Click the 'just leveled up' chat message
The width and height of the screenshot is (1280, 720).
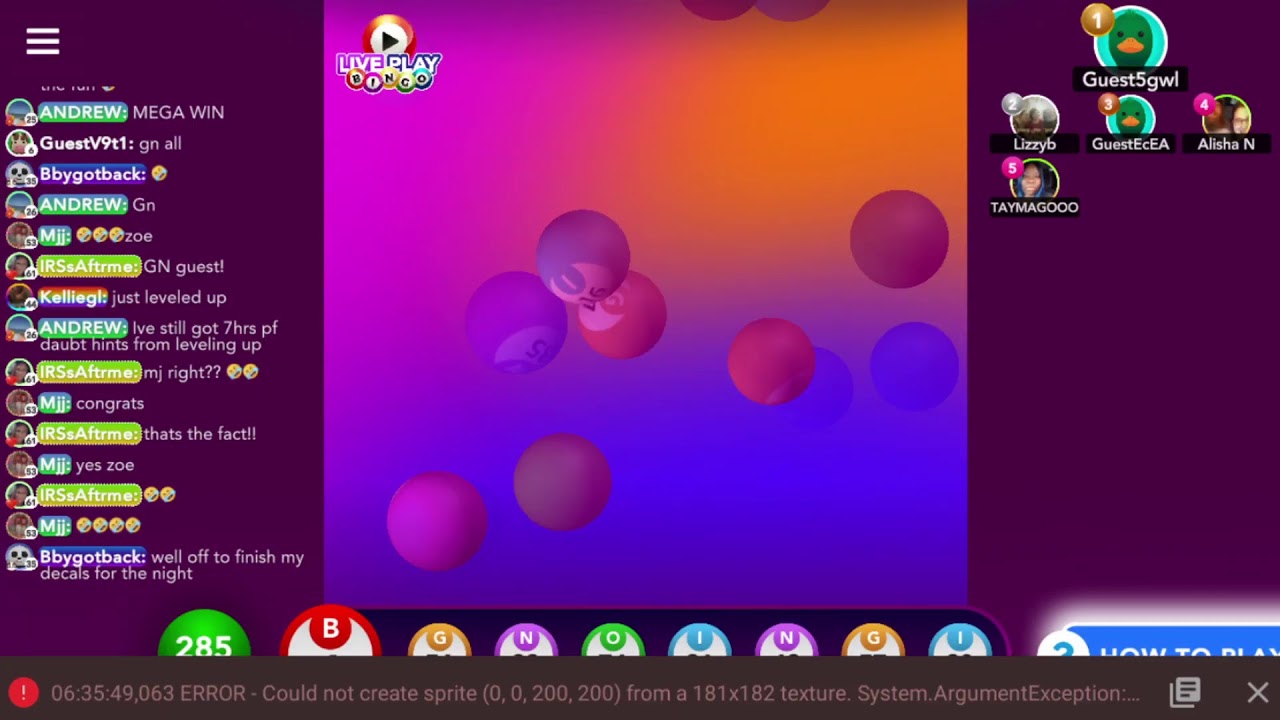[x=169, y=297]
